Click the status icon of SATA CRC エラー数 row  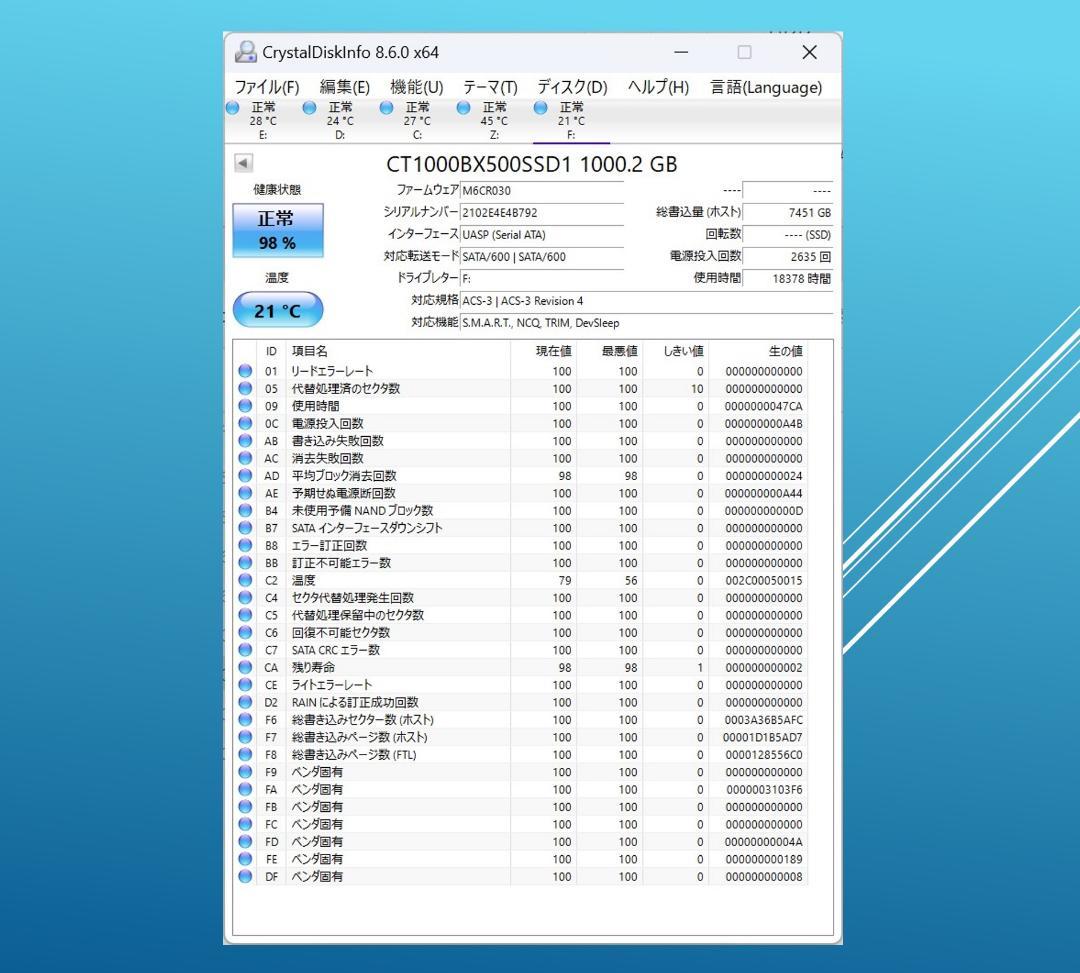pyautogui.click(x=245, y=649)
